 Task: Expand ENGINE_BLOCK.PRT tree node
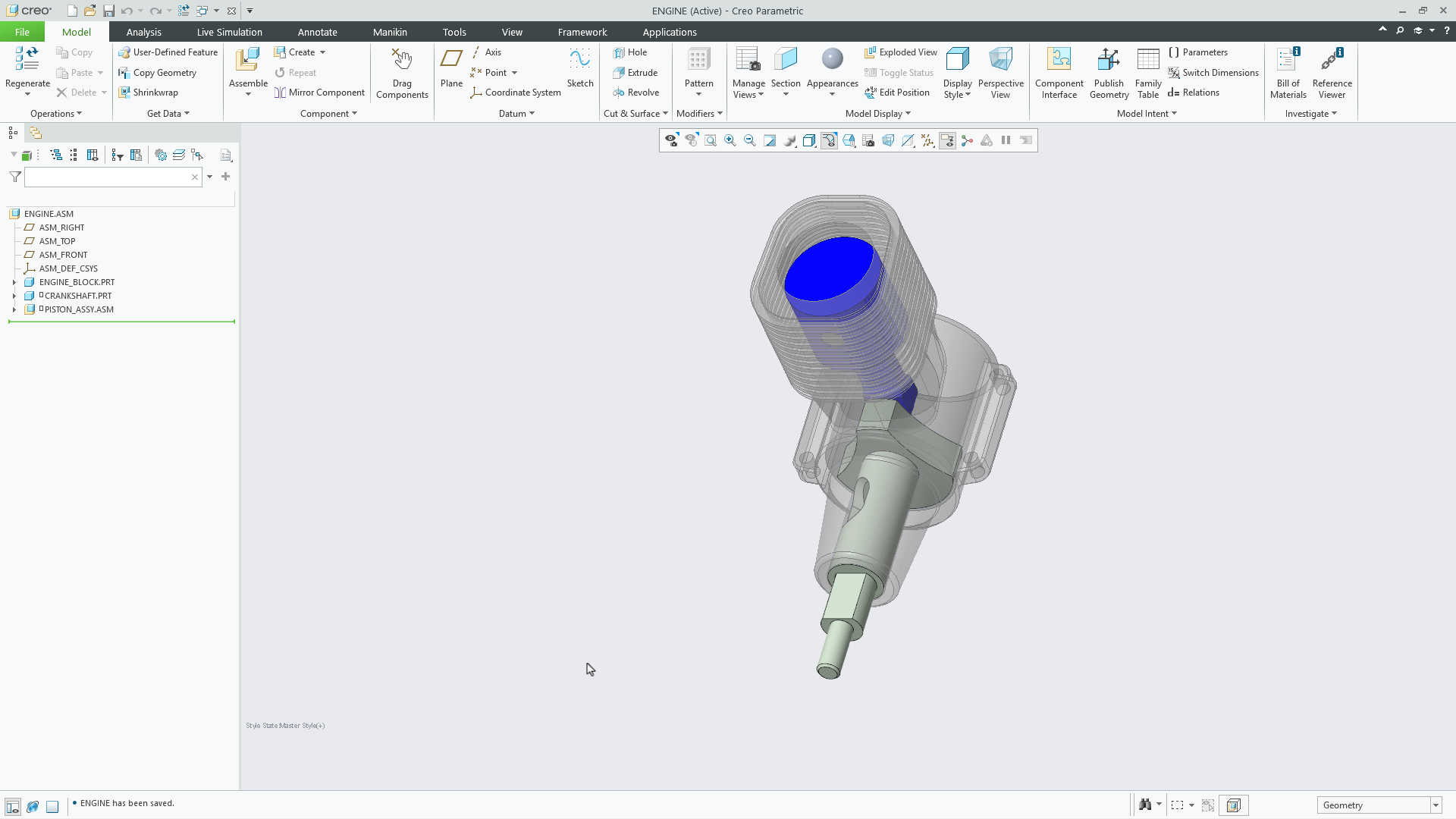tap(14, 282)
